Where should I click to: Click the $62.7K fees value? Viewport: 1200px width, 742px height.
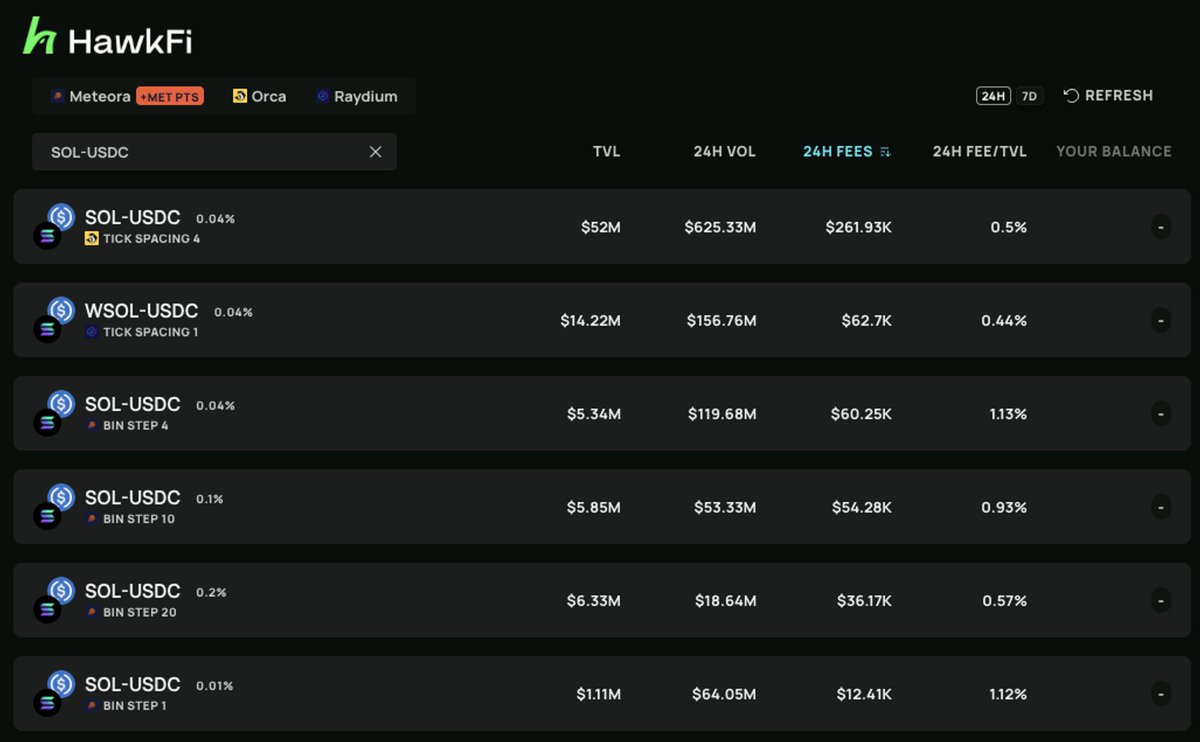click(x=867, y=320)
